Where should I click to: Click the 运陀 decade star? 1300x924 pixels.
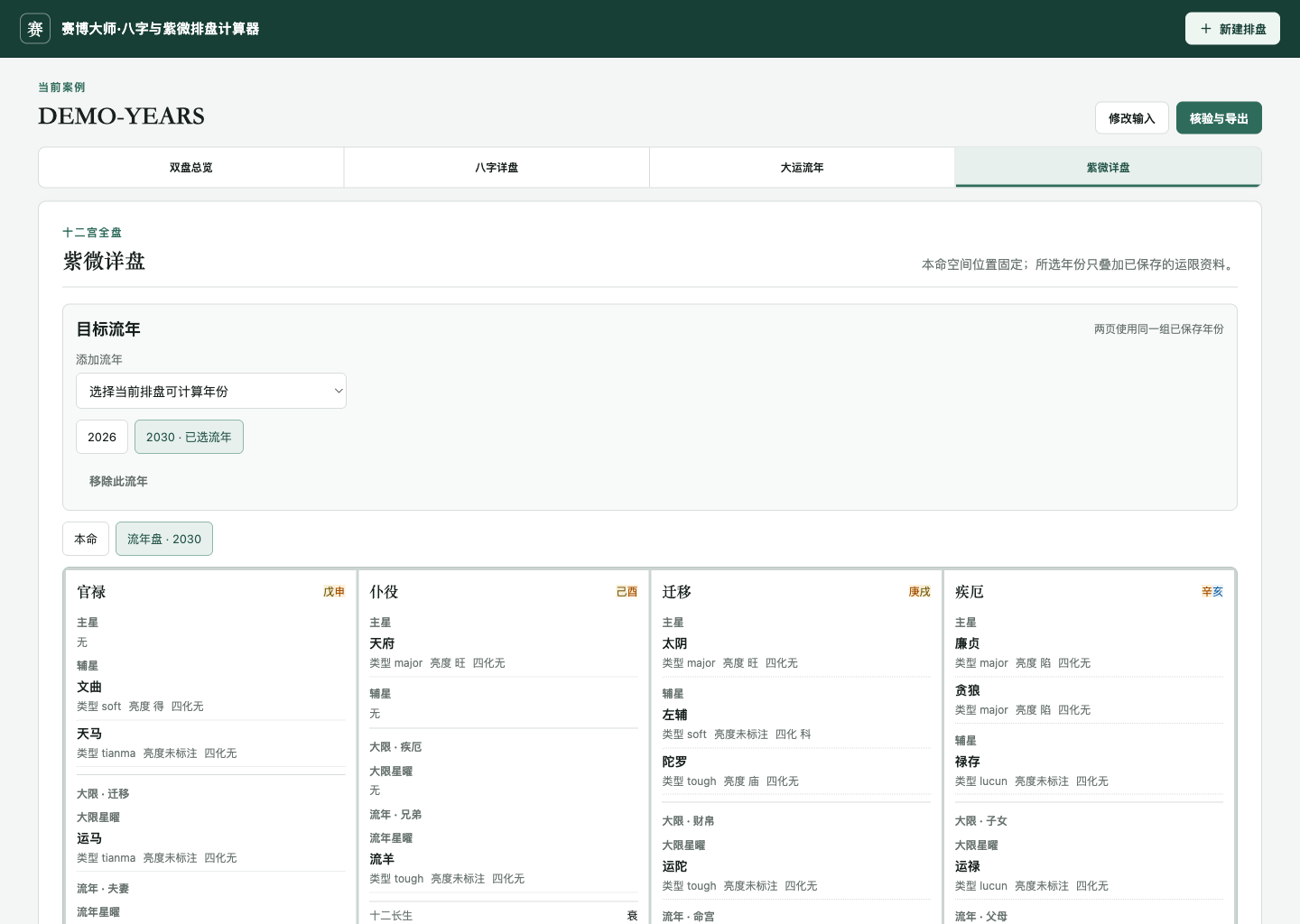[674, 866]
